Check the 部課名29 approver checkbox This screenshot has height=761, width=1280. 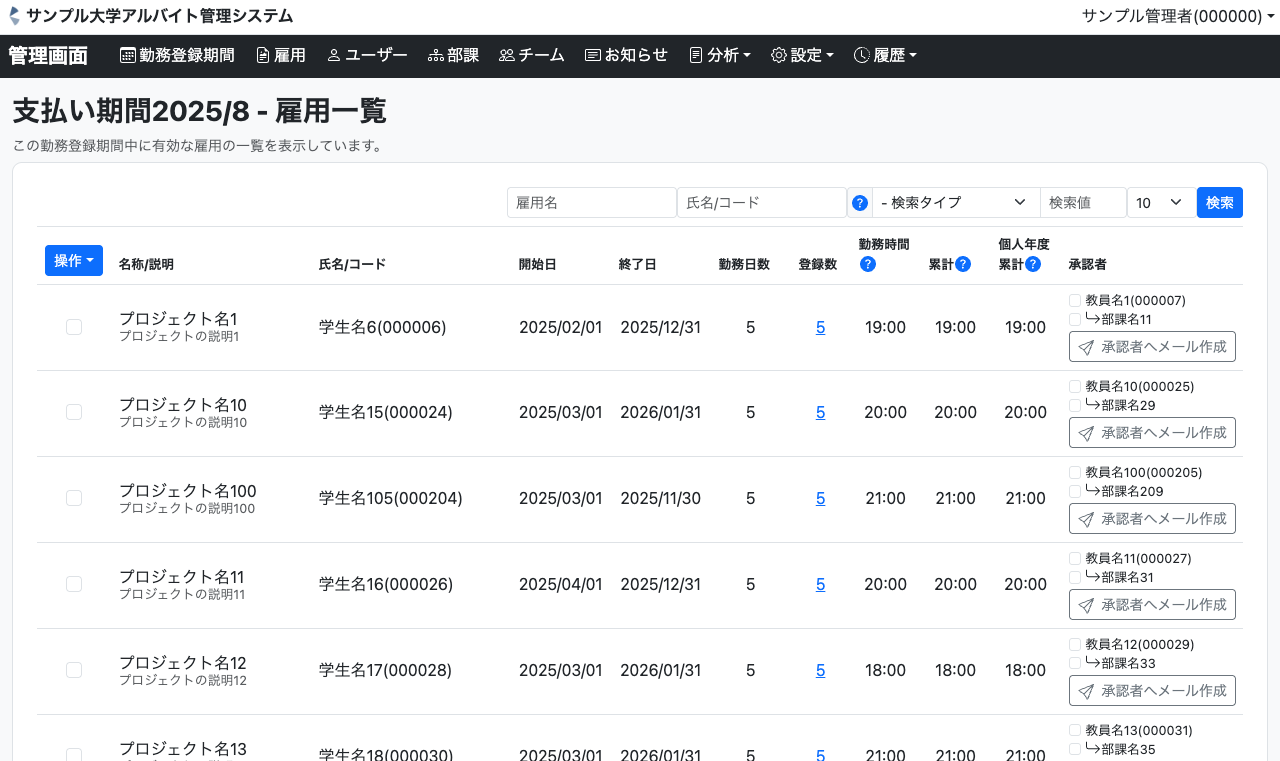[1075, 406]
